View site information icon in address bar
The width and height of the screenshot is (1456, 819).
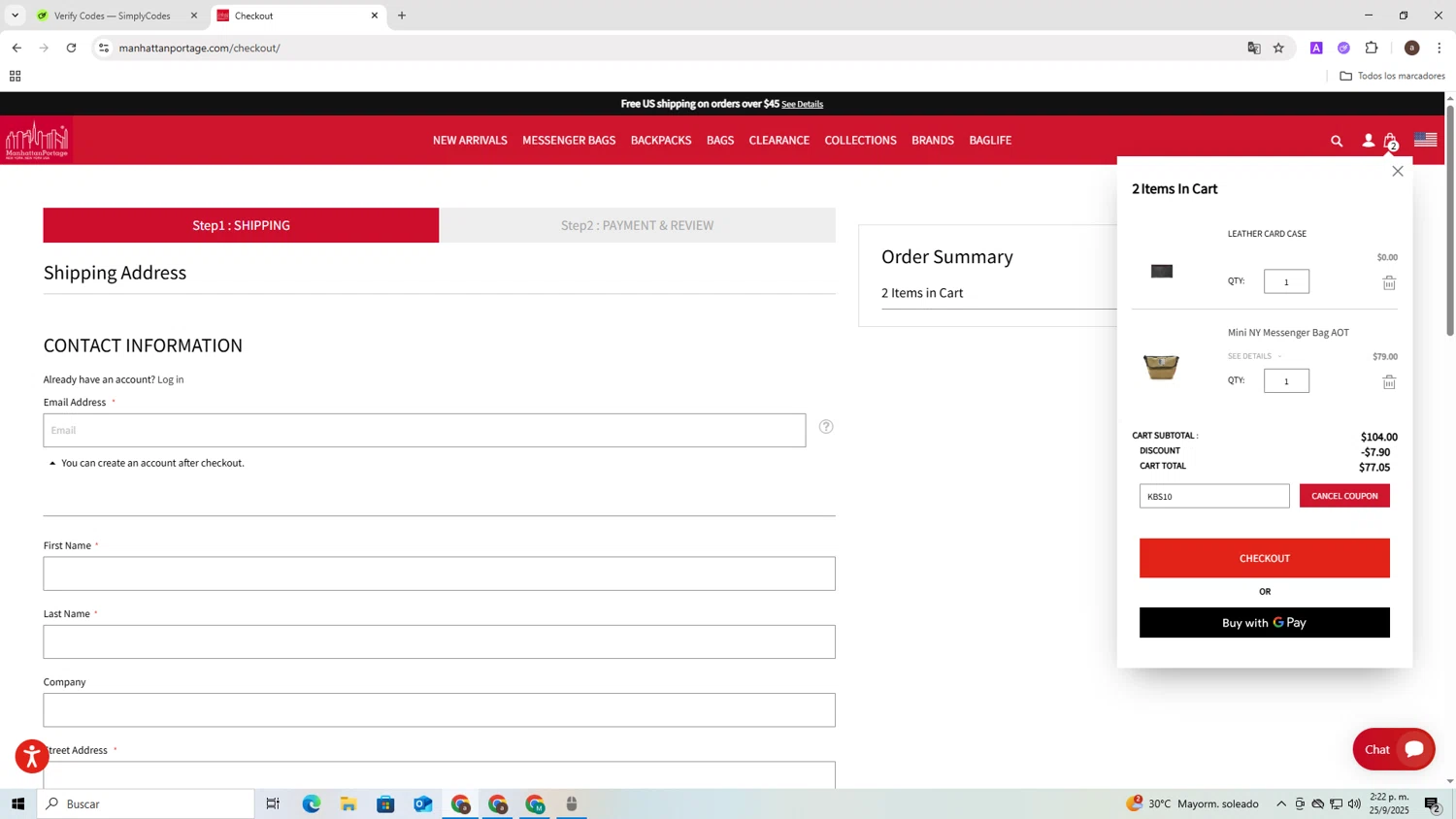point(104,48)
